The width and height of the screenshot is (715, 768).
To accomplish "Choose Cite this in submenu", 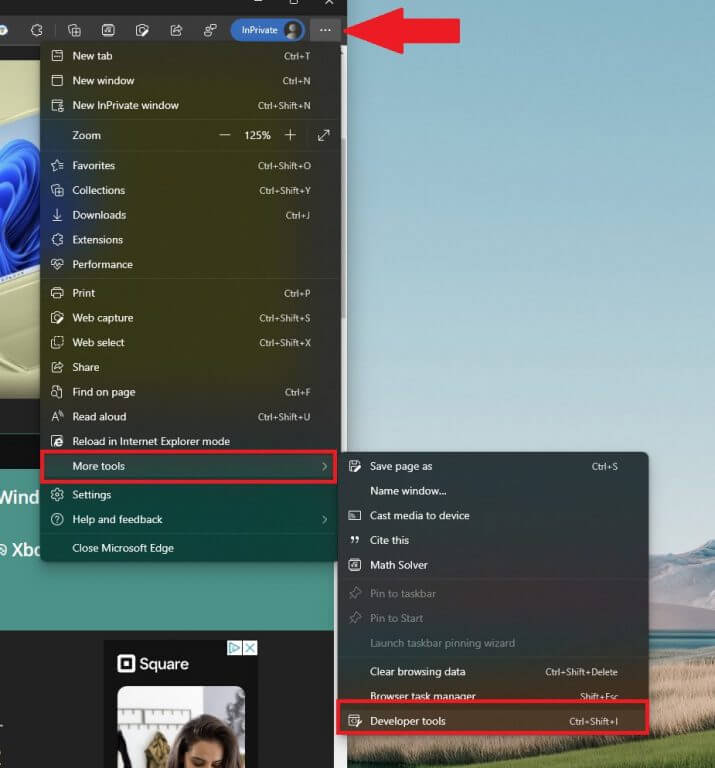I will (494, 540).
